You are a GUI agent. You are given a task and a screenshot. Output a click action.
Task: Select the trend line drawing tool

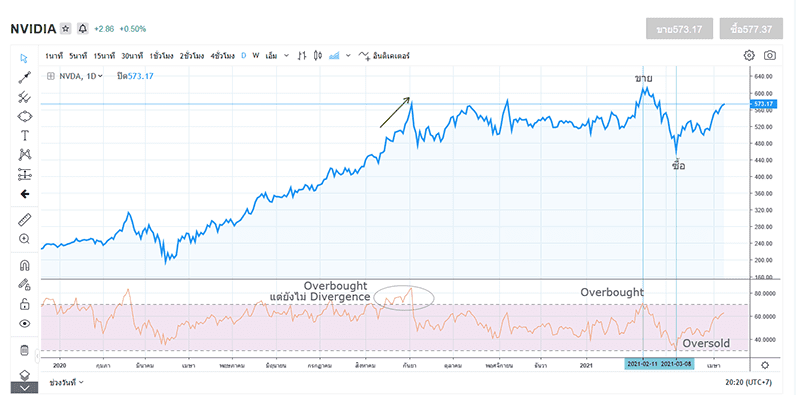(24, 77)
